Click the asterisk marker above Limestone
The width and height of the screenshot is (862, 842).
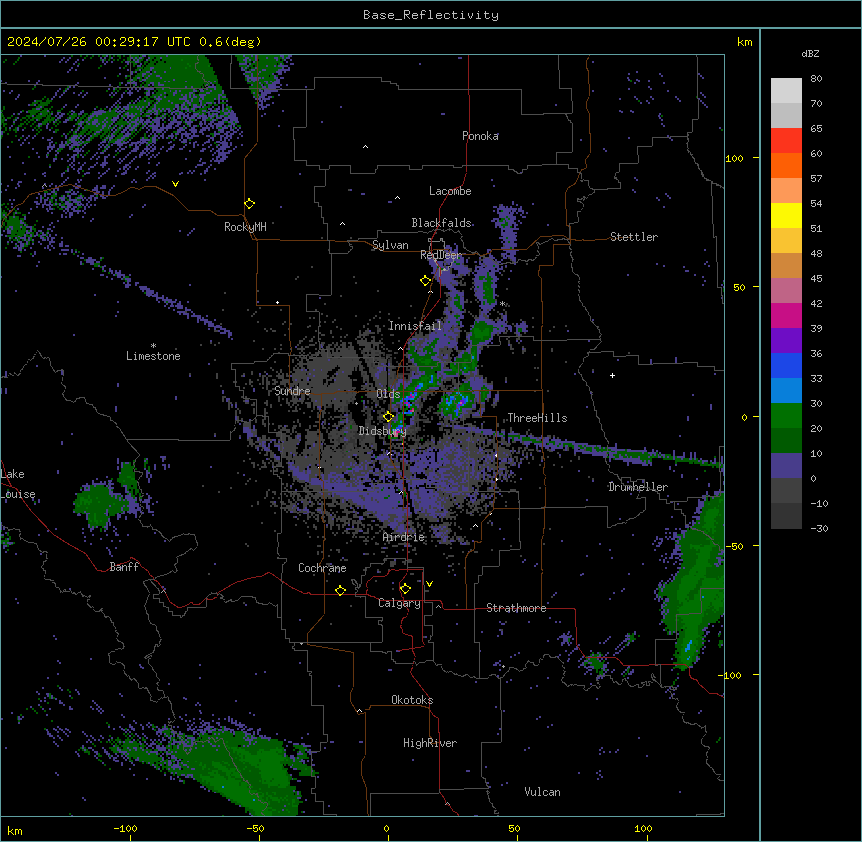pos(153,346)
